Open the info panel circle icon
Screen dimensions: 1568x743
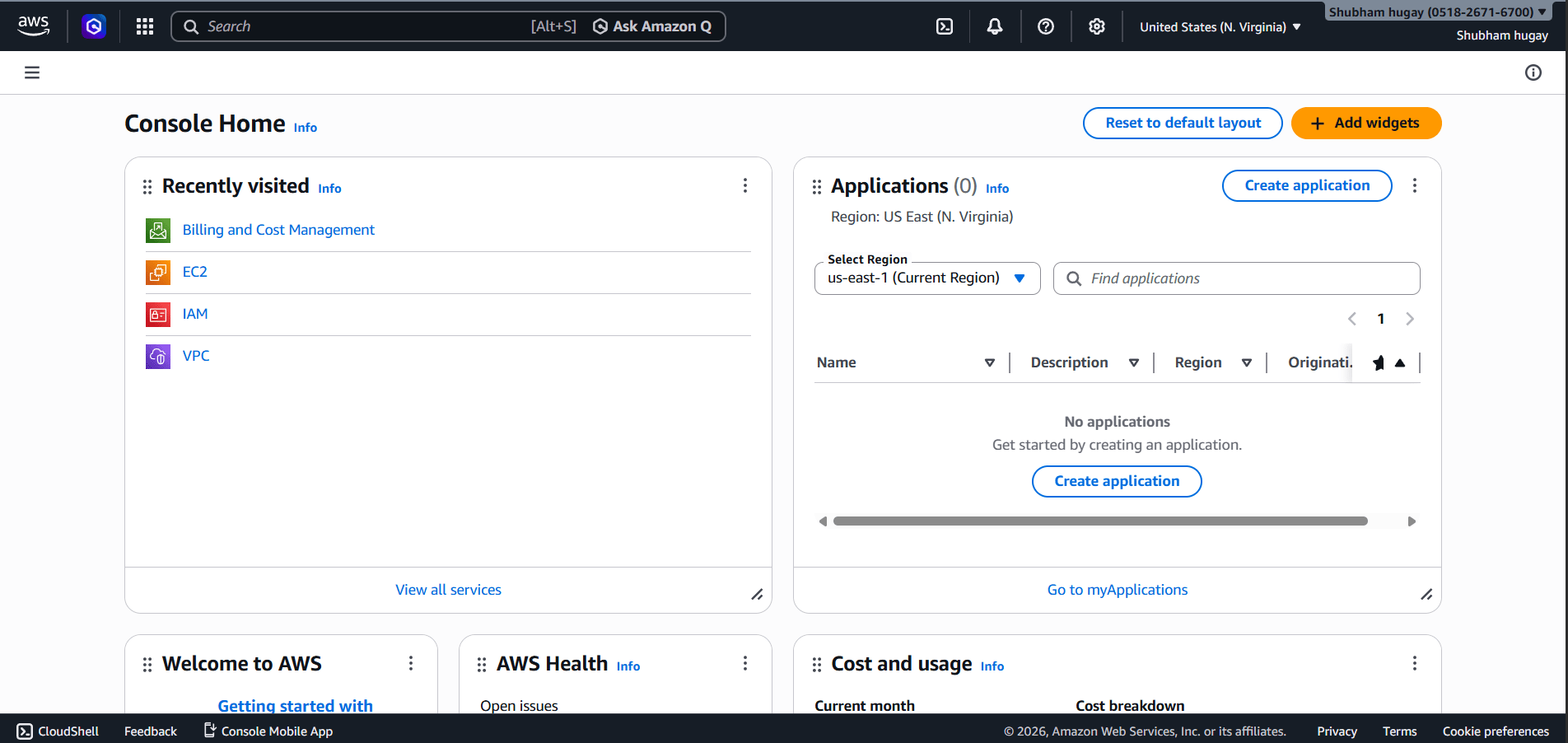[1533, 72]
